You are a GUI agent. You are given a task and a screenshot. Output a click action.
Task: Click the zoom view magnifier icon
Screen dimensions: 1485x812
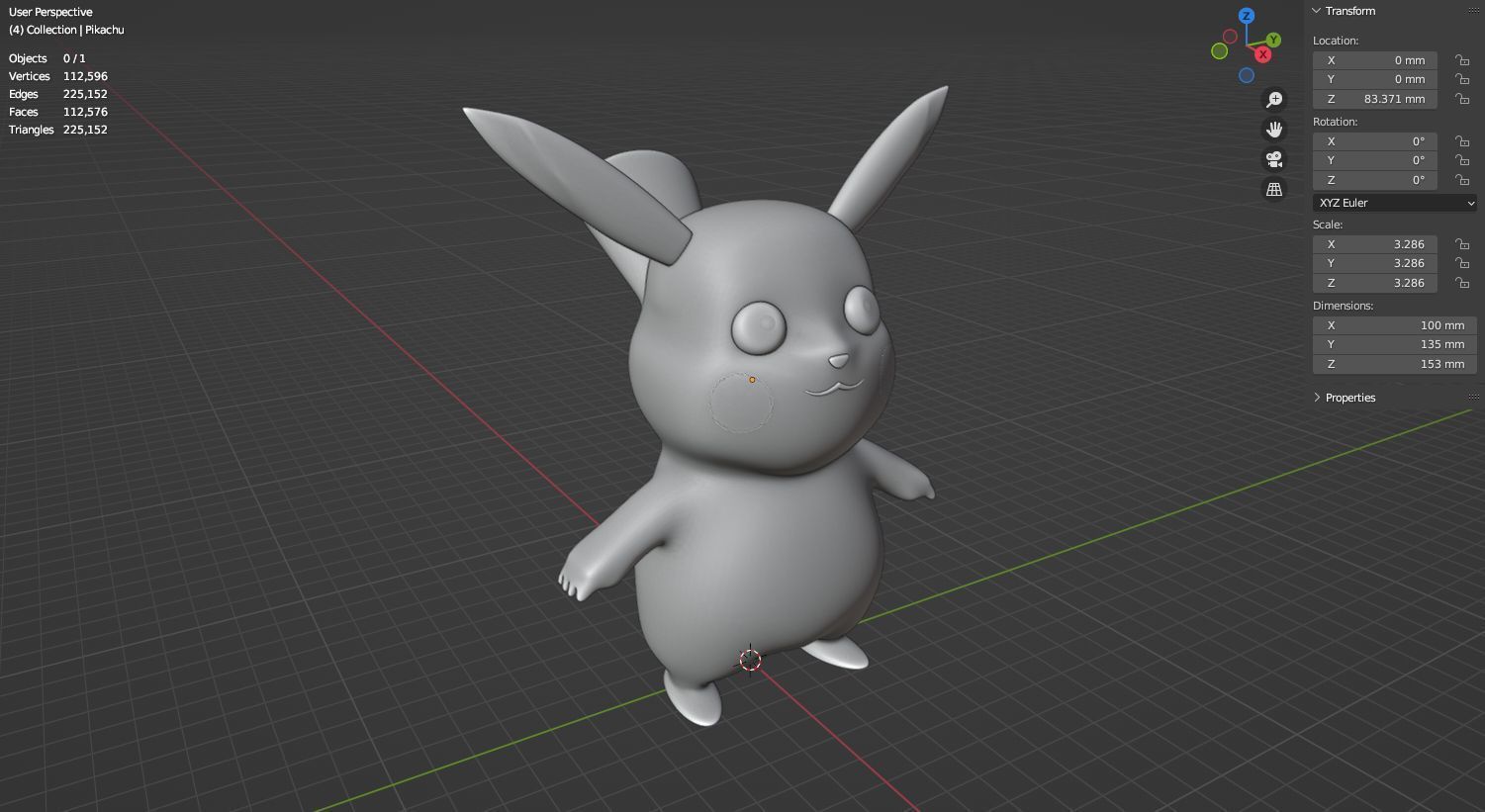pos(1274,100)
